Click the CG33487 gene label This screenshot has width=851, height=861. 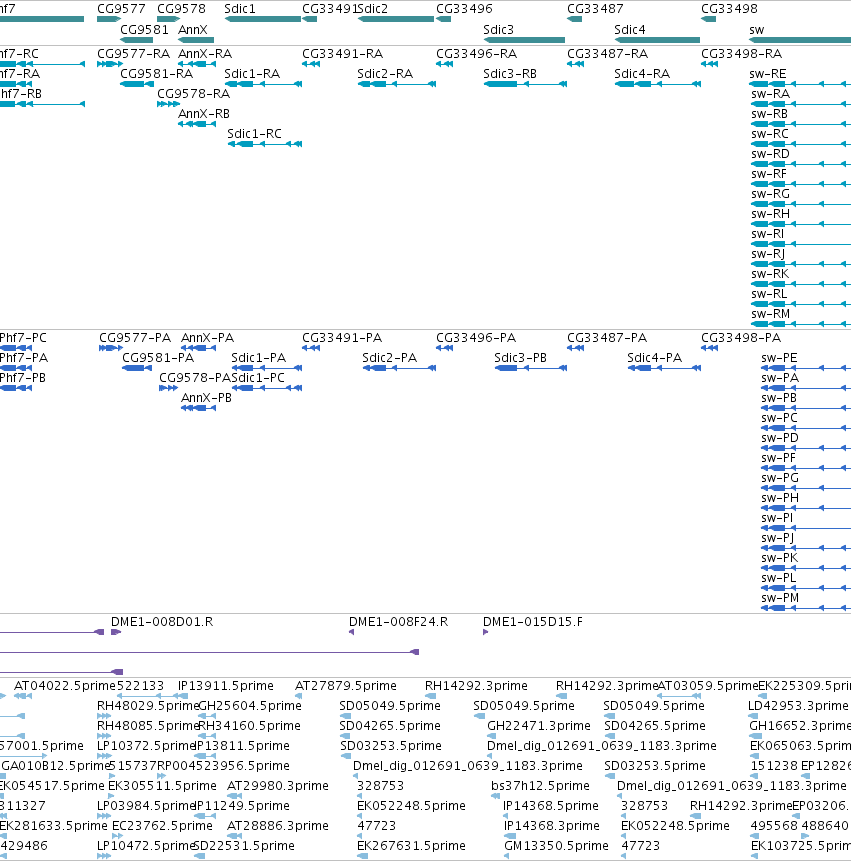point(595,9)
